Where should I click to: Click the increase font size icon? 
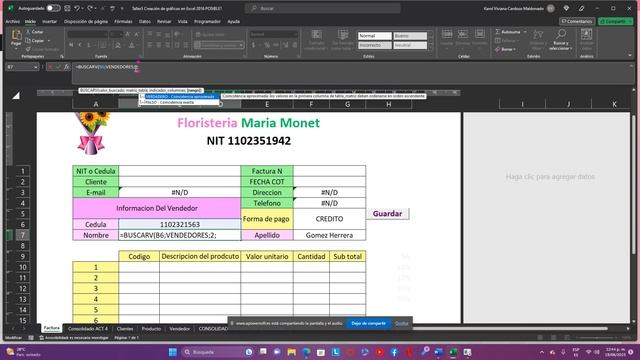click(x=128, y=35)
